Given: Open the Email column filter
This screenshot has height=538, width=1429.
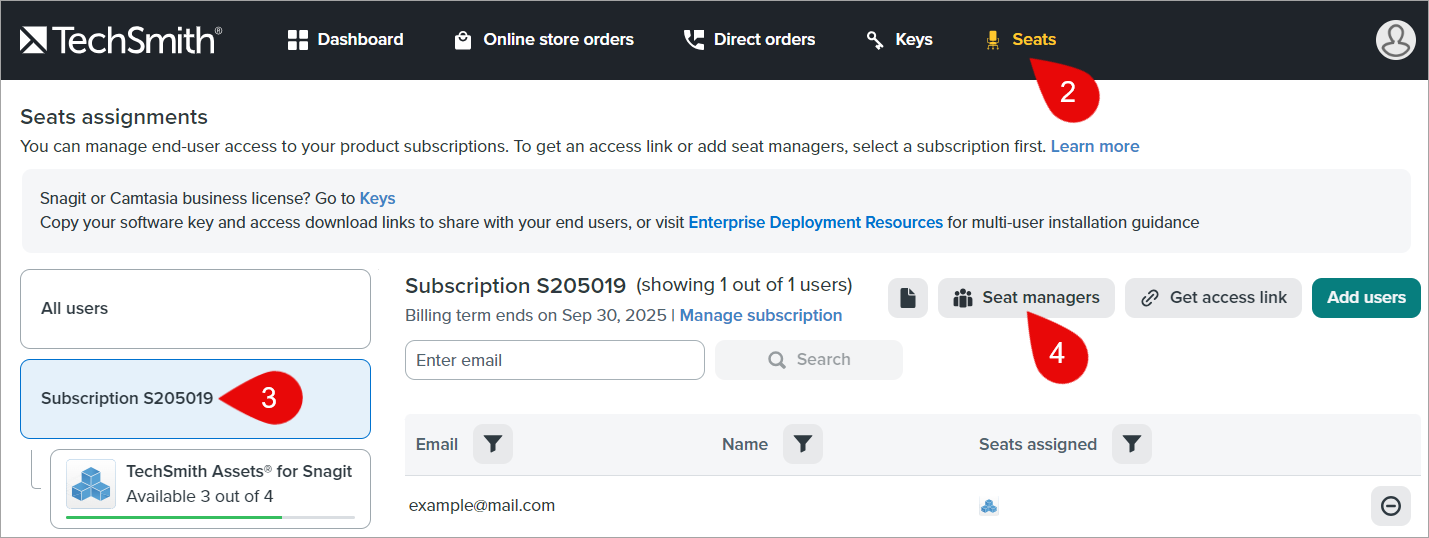Looking at the screenshot, I should (492, 444).
